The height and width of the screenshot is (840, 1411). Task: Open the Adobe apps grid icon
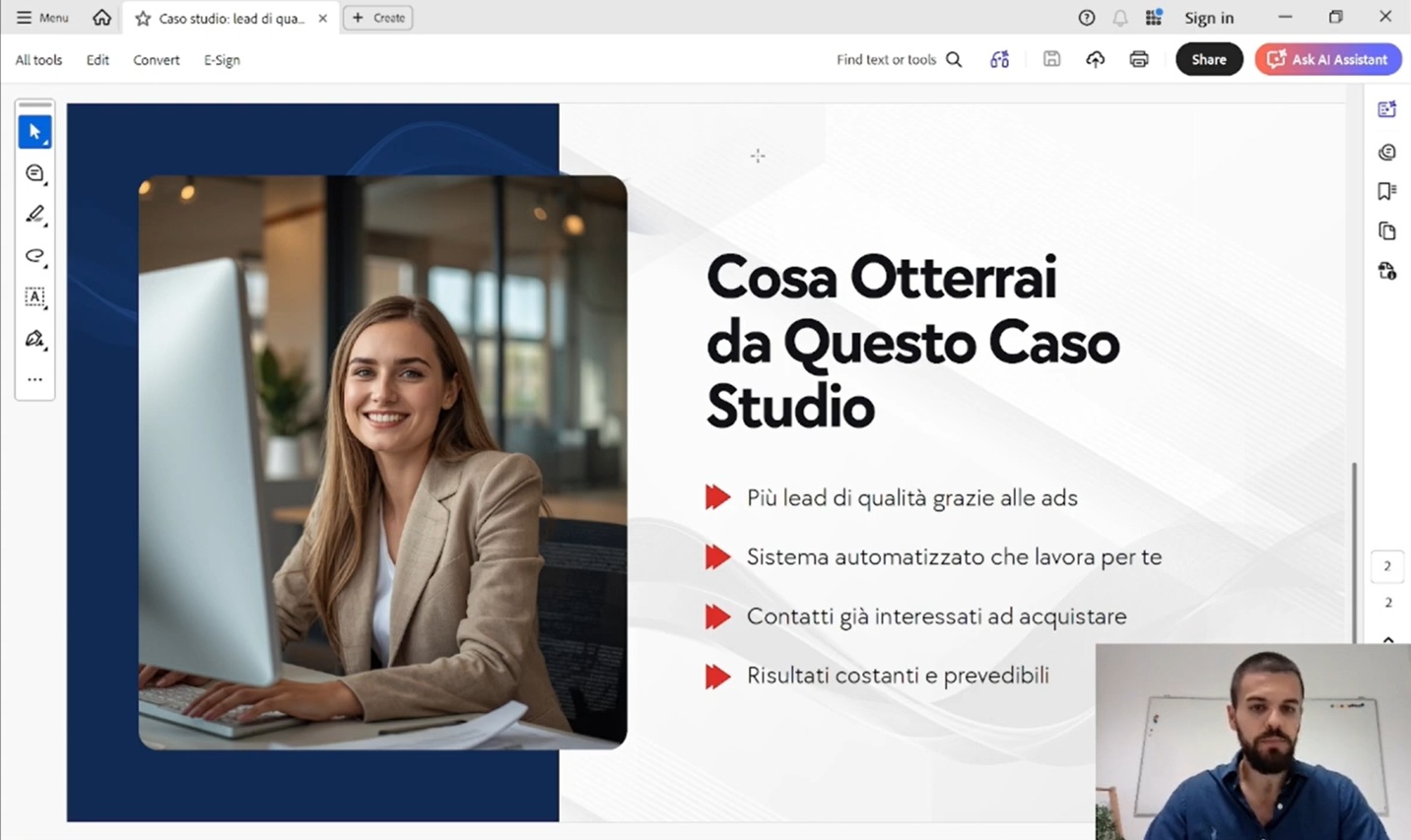click(1154, 18)
